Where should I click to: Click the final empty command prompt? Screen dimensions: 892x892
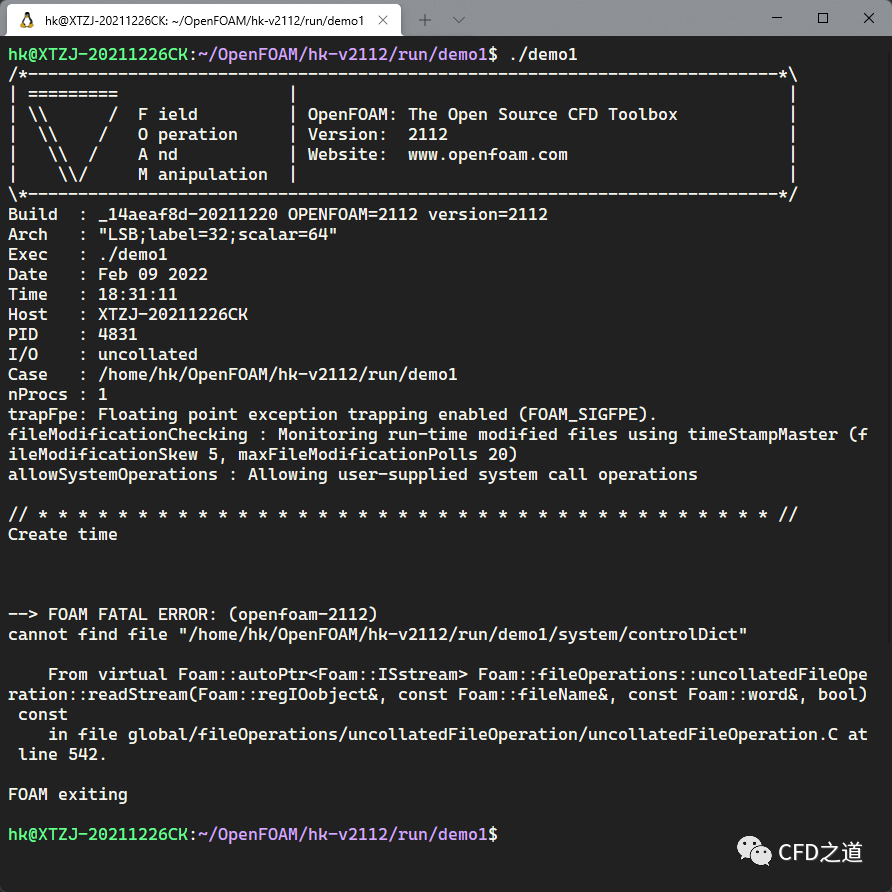click(253, 835)
